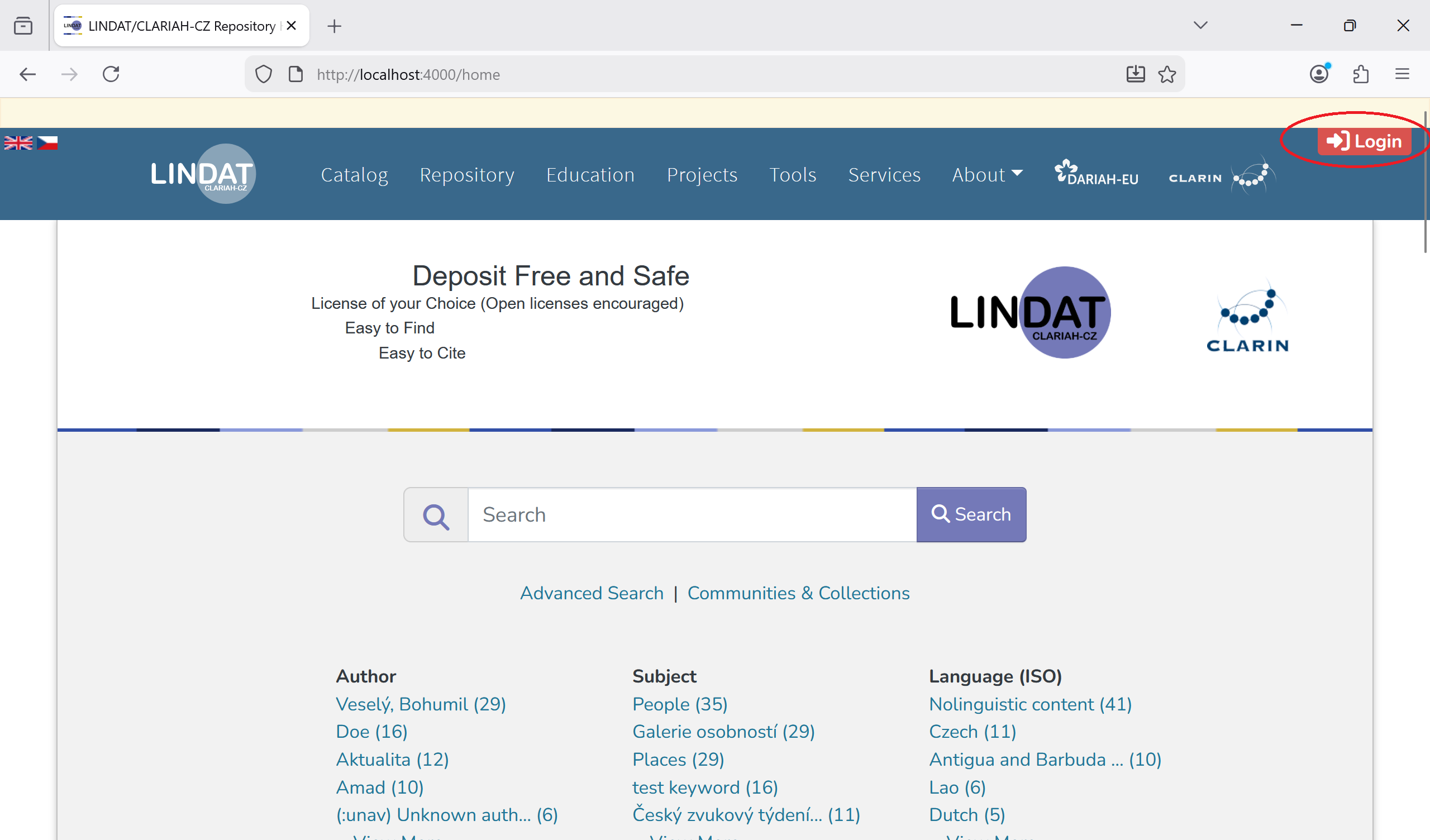Image resolution: width=1430 pixels, height=840 pixels.
Task: Filter by author Aktualita (12)
Action: coord(392,760)
